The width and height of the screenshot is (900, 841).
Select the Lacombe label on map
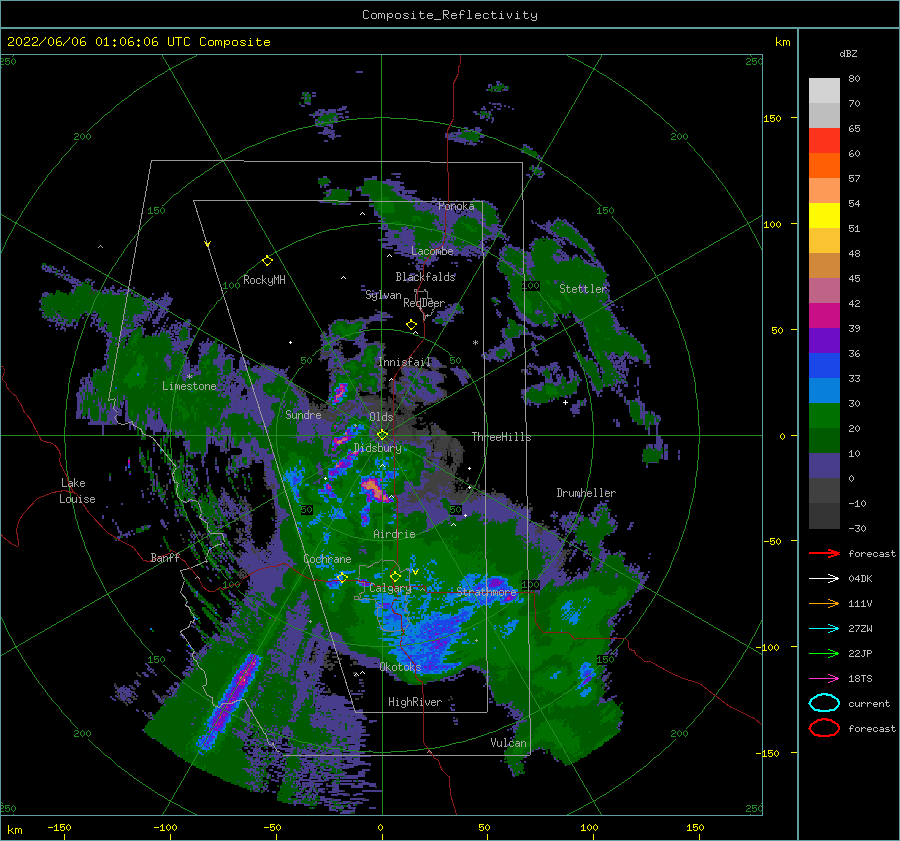(432, 251)
